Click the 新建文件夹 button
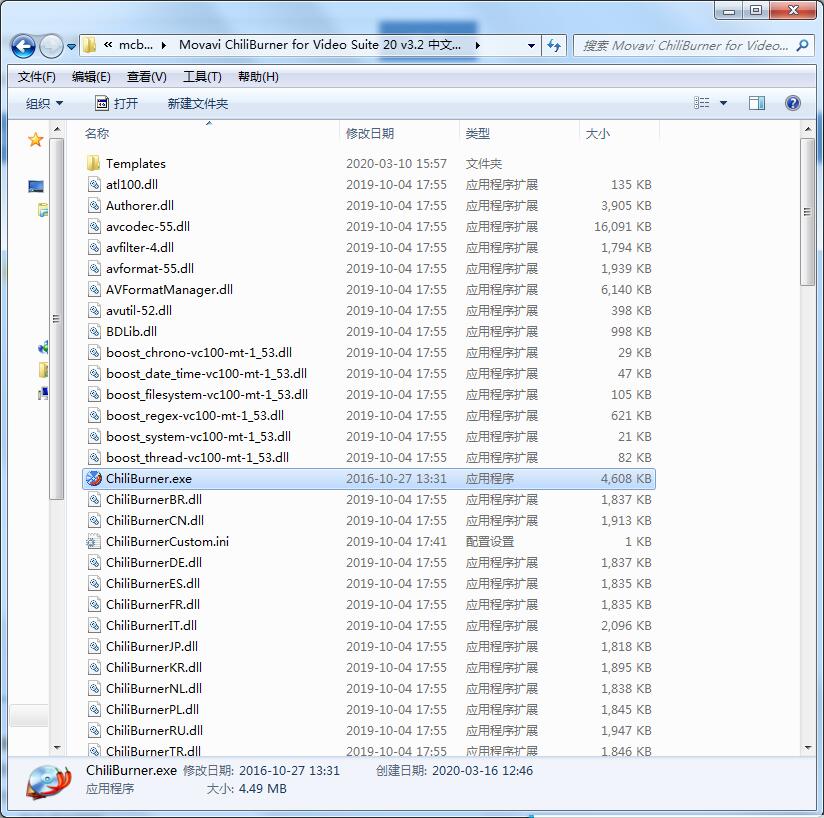Viewport: 824px width, 818px height. pyautogui.click(x=198, y=104)
